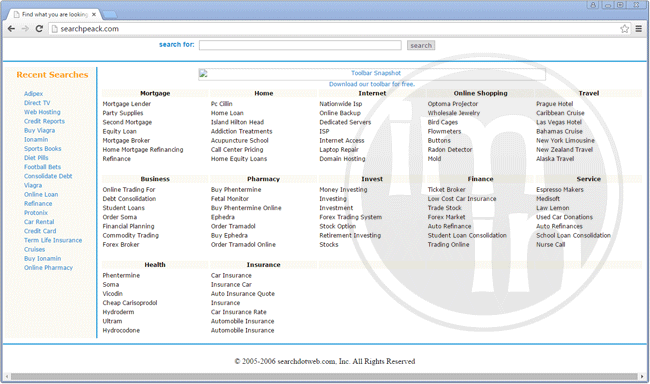Image resolution: width=650 pixels, height=384 pixels.
Task: Open the Cruises recent search
Action: pos(34,249)
